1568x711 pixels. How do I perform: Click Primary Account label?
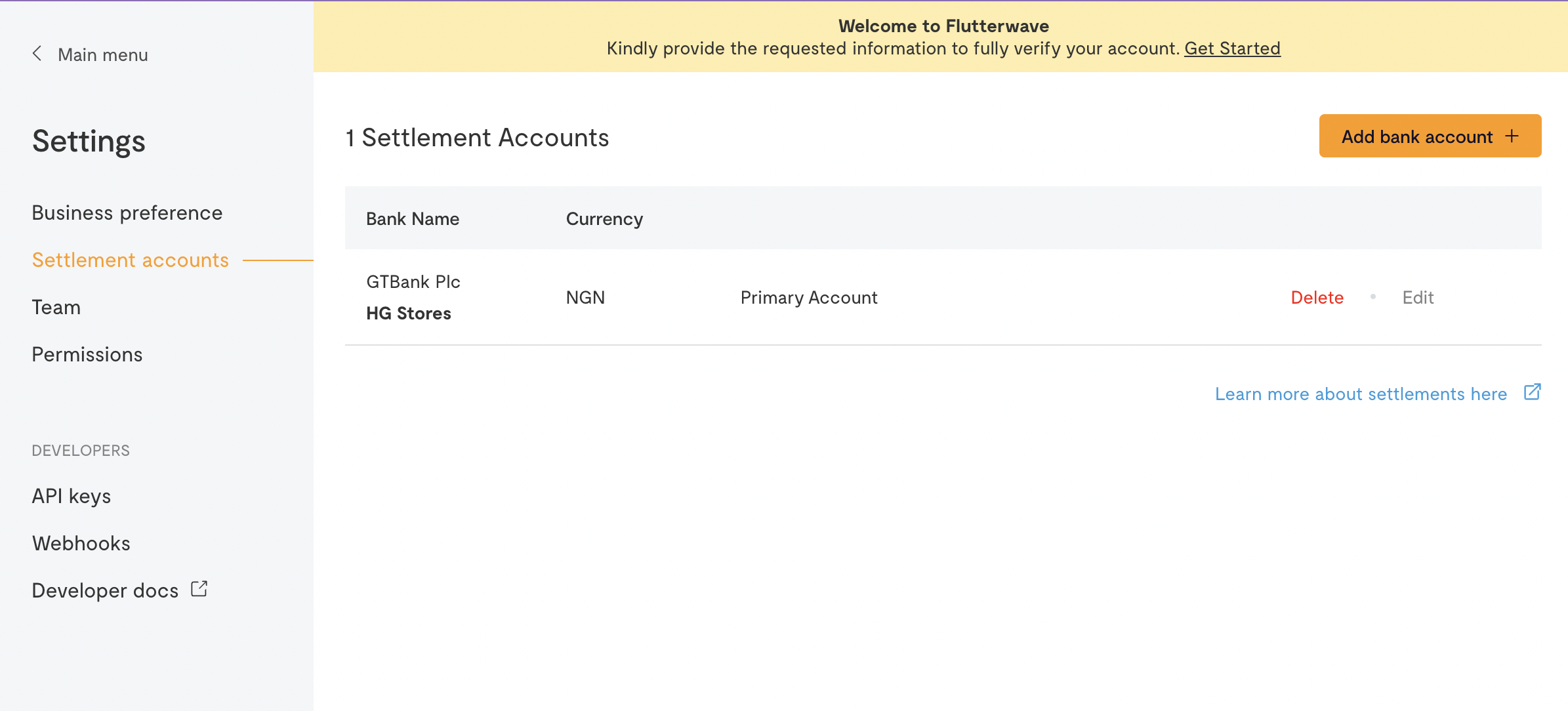click(809, 297)
